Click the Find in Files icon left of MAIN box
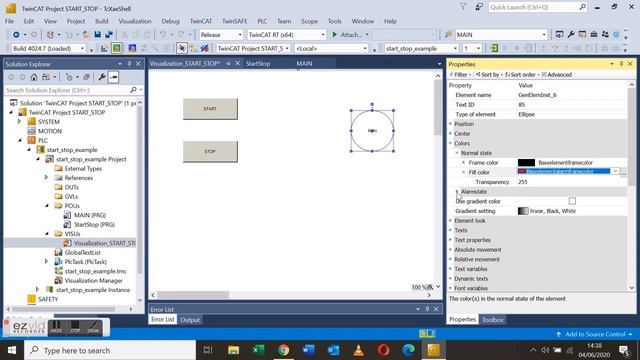The width and height of the screenshot is (640, 360). click(448, 35)
